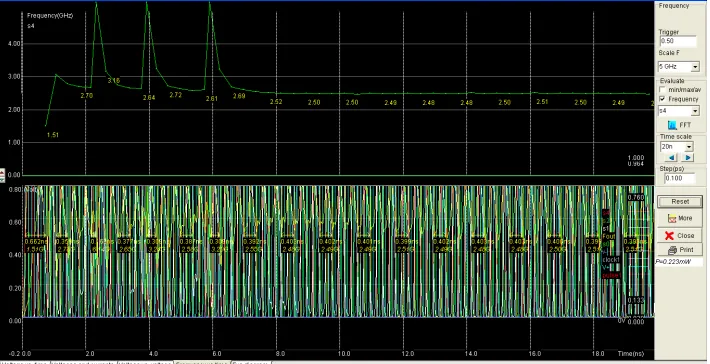Click the 0.40 voltage axis tick

point(14,255)
